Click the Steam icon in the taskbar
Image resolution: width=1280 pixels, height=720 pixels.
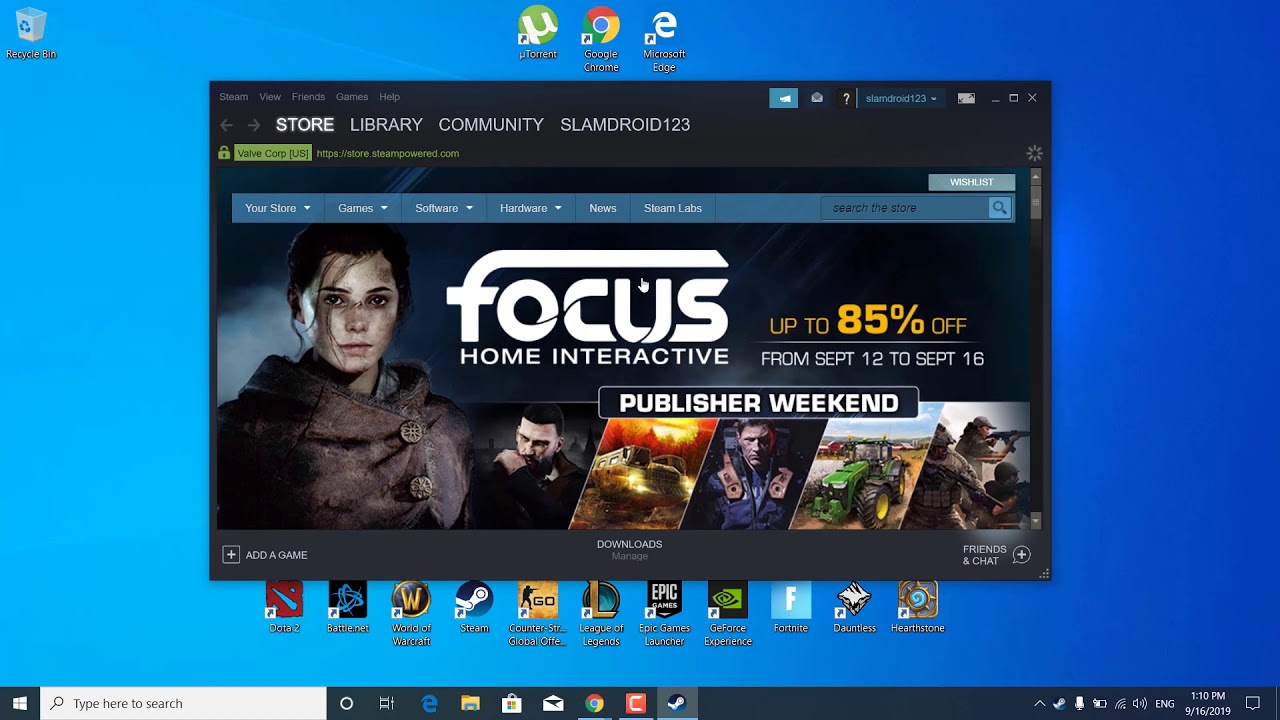coord(677,703)
